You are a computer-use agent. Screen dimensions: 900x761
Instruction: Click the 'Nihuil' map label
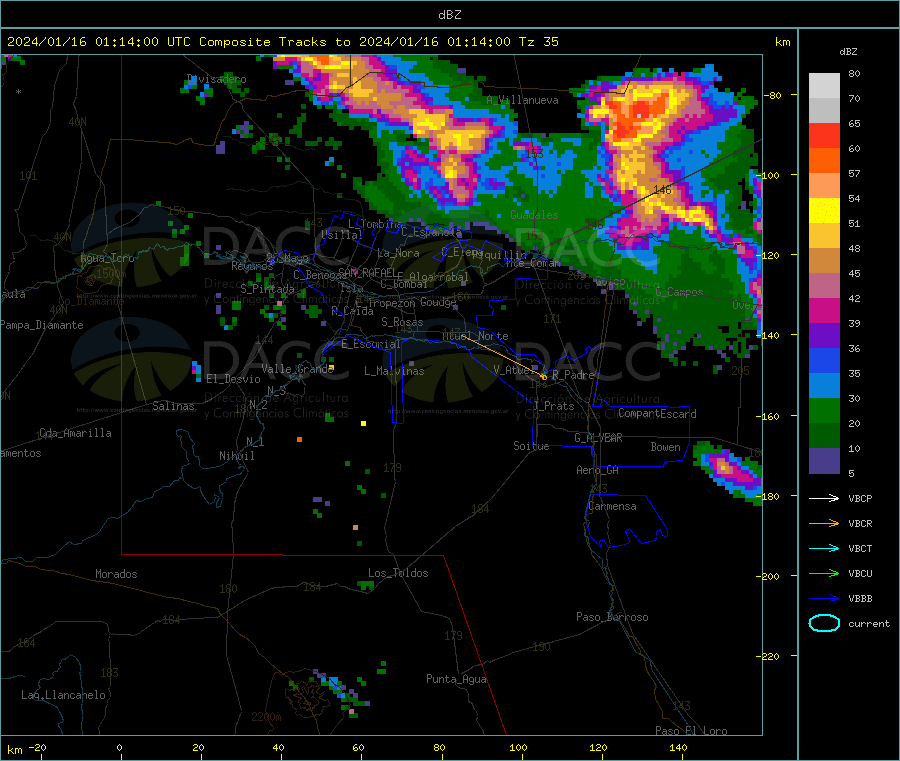[x=236, y=456]
